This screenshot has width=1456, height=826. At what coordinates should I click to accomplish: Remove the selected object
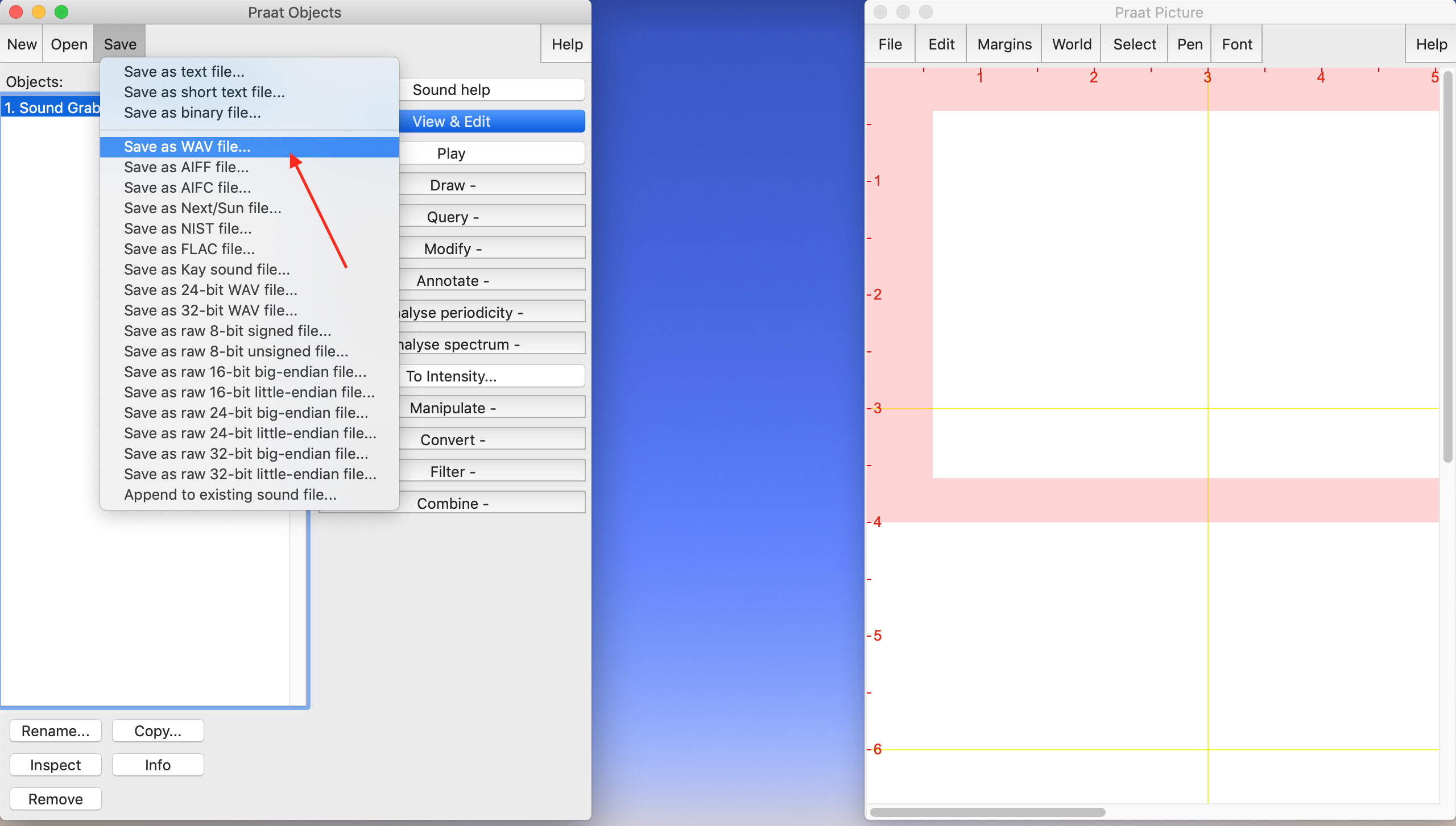click(x=55, y=799)
